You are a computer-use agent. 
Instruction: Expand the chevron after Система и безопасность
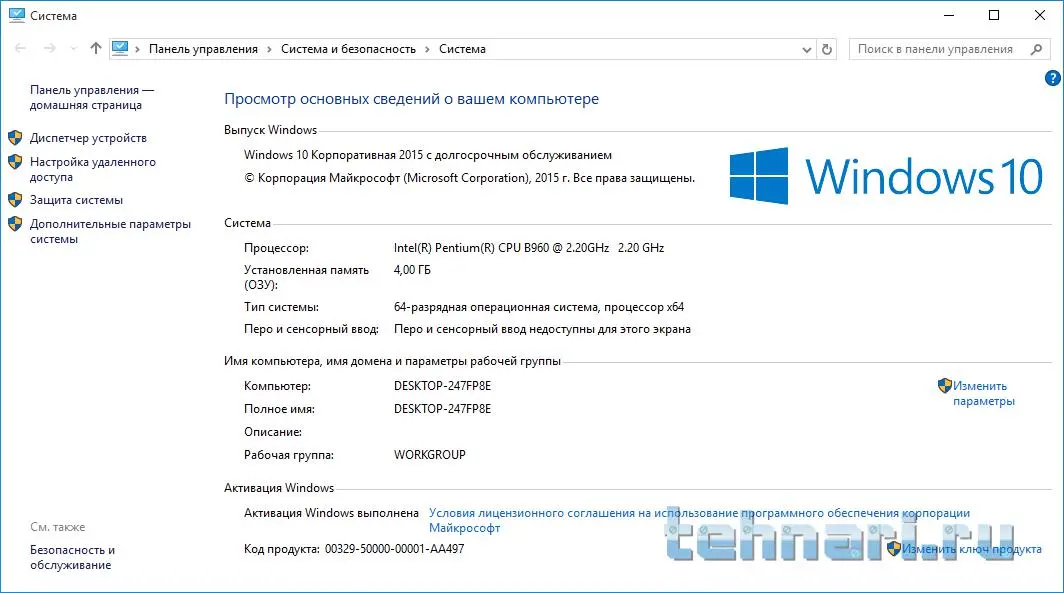point(428,50)
